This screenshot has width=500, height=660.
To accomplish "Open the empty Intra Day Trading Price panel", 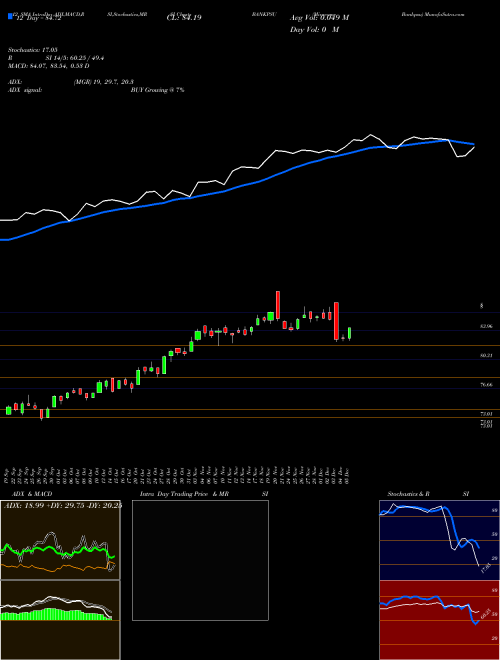I will pyautogui.click(x=200, y=560).
